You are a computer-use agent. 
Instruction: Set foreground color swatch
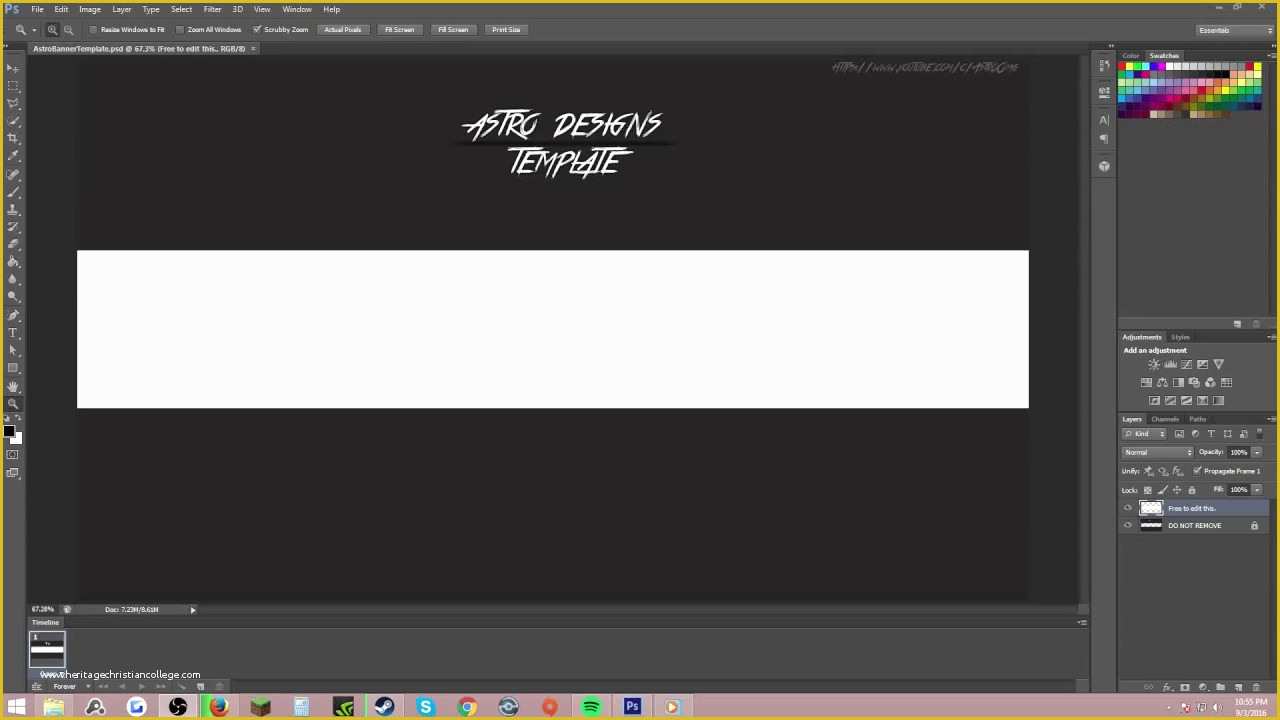coord(9,431)
